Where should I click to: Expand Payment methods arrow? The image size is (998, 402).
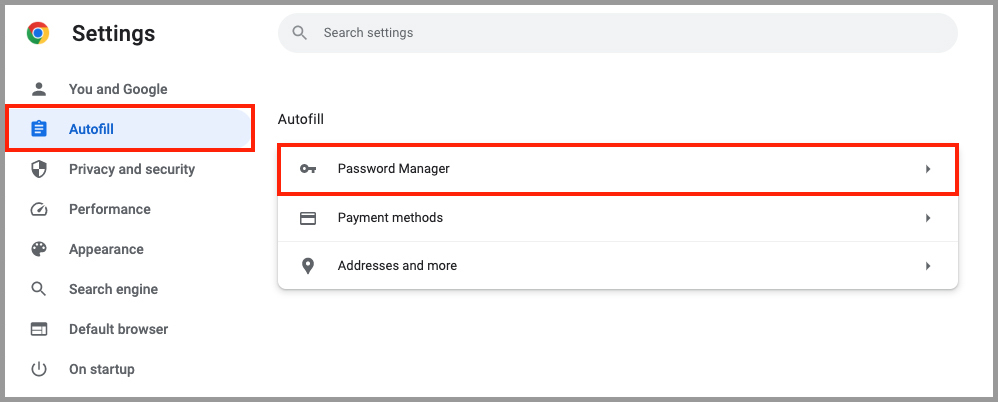click(928, 218)
